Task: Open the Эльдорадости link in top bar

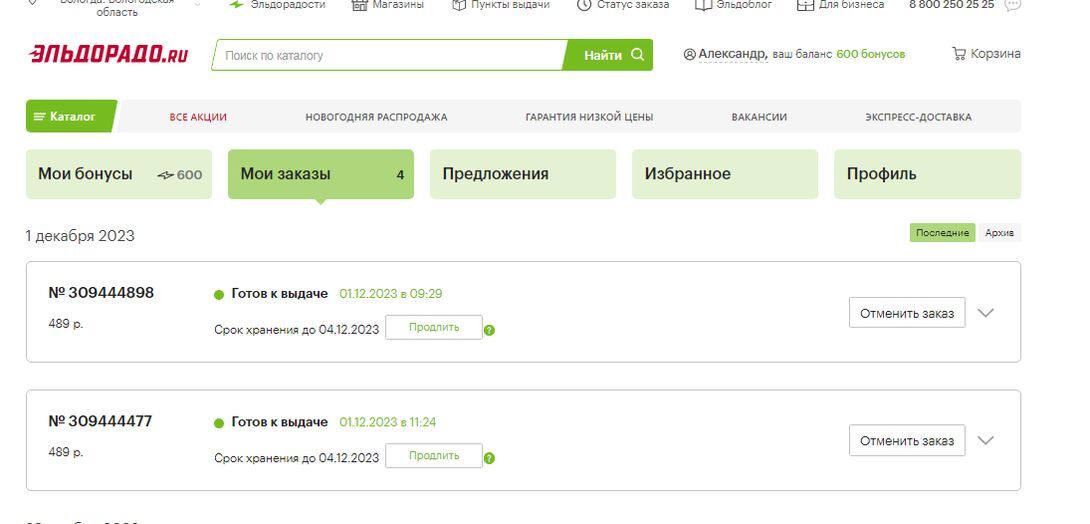Action: (277, 4)
